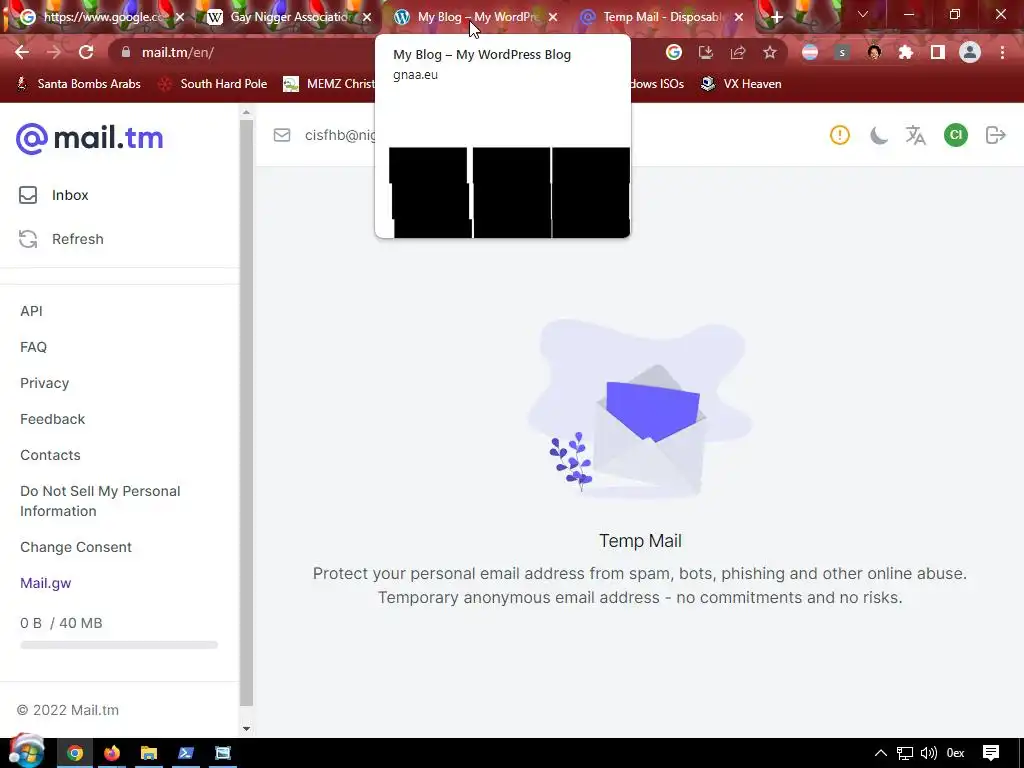Open the Chrome three-dot menu
Screen dimensions: 1024x768
(x=1002, y=52)
